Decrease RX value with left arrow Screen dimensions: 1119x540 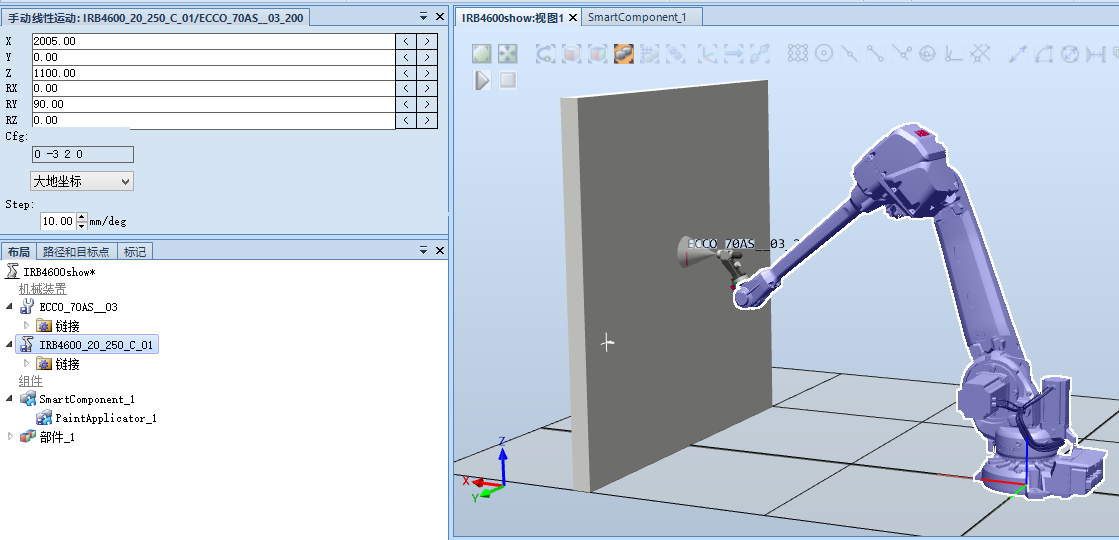pos(406,88)
